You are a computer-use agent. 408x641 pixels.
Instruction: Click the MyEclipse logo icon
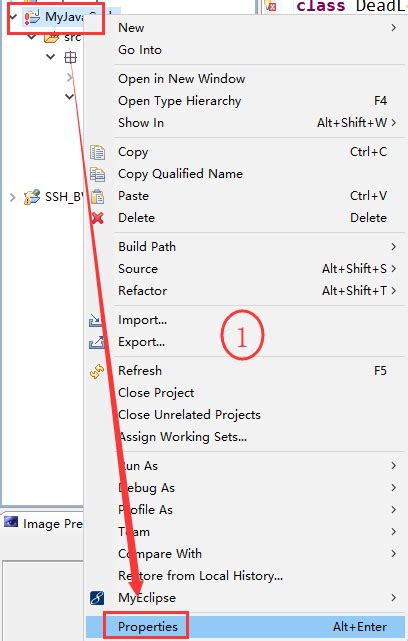97,598
